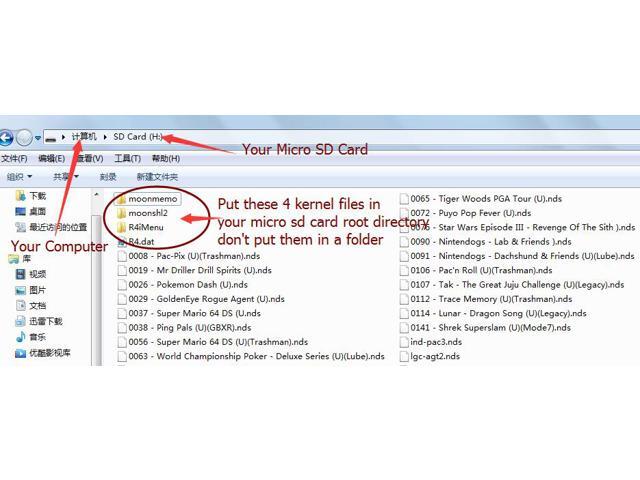640x480 pixels.
Task: Open the 编辑(E) menu
Action: coord(51,158)
